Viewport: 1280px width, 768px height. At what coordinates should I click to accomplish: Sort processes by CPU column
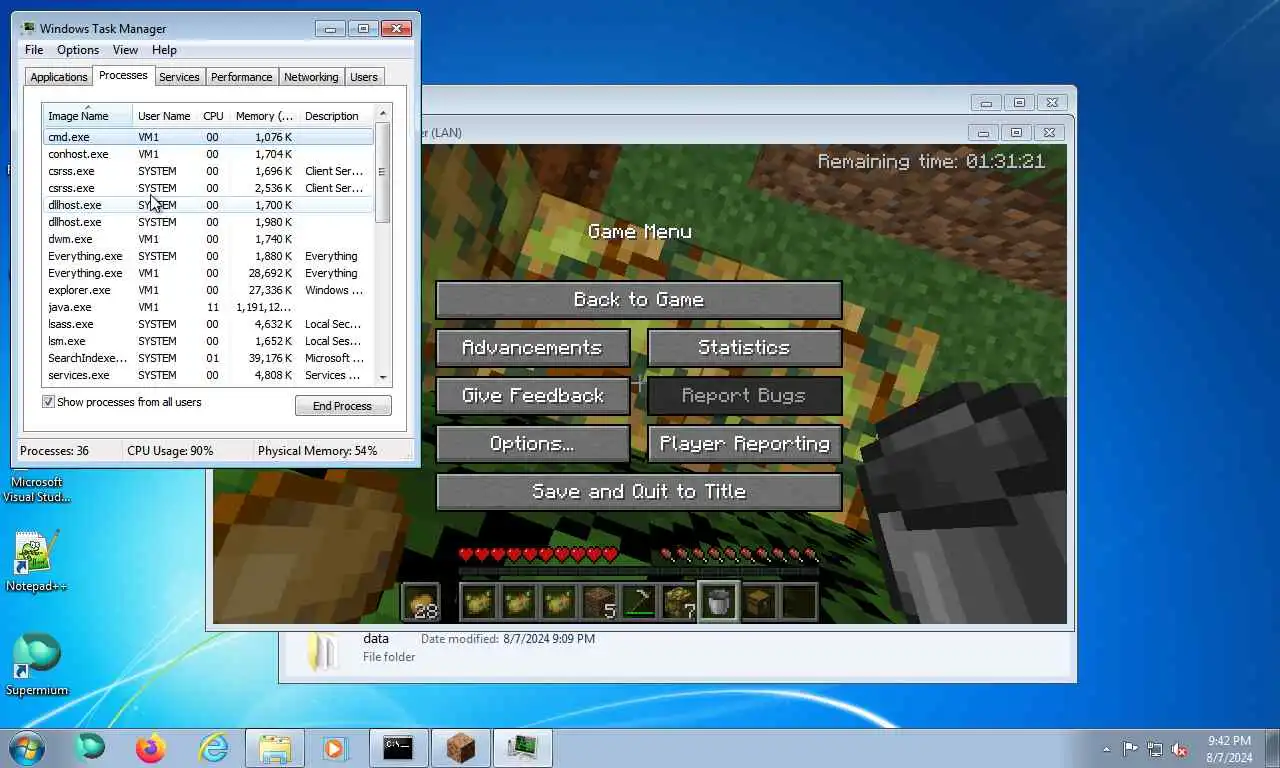[x=213, y=116]
